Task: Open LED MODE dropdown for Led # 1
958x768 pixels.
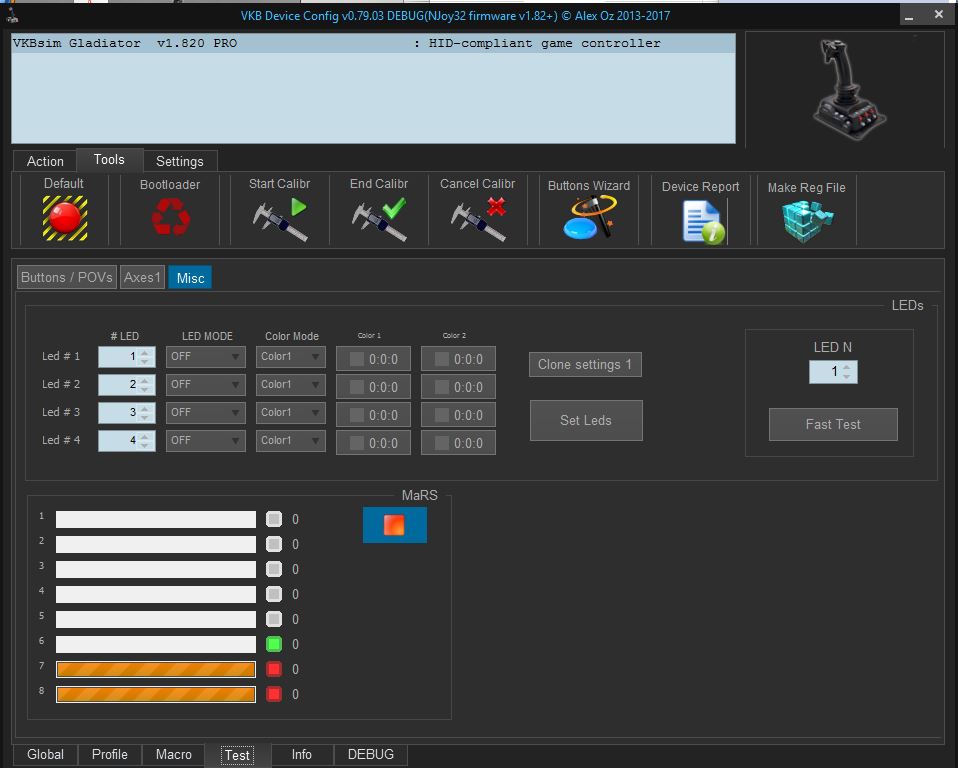Action: pos(205,357)
